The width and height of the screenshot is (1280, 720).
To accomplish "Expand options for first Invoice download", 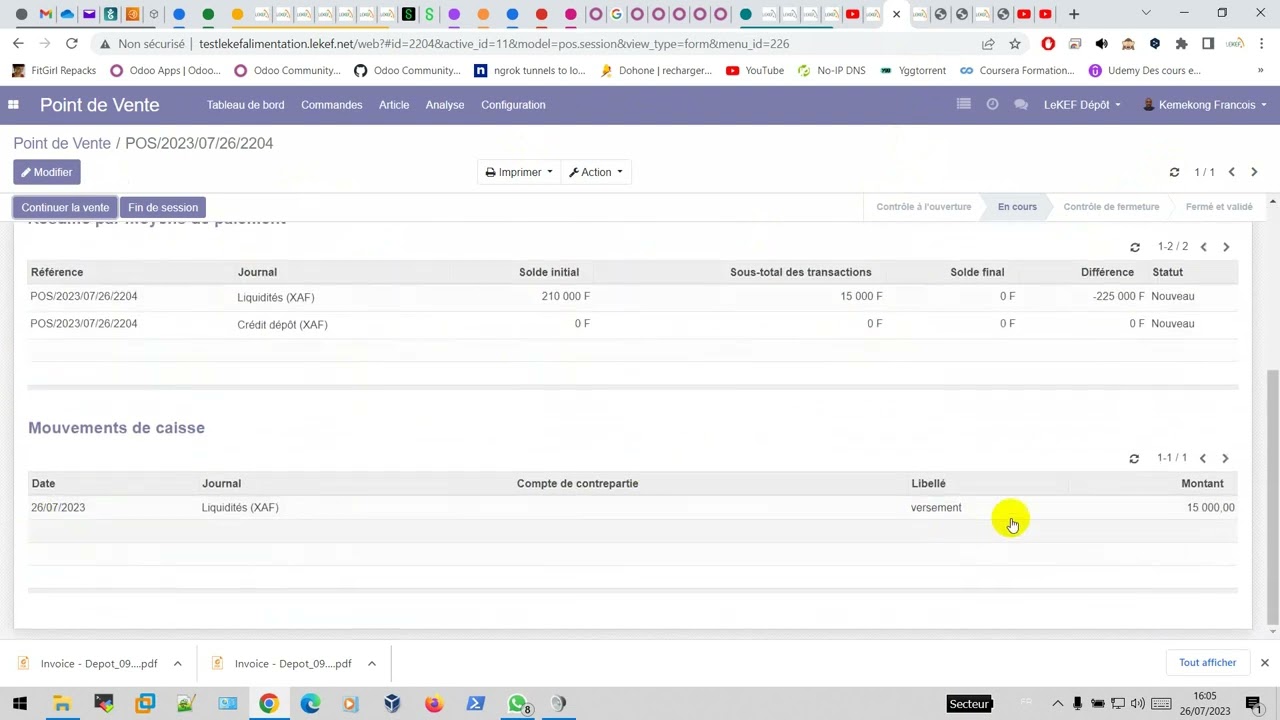I will (x=177, y=664).
